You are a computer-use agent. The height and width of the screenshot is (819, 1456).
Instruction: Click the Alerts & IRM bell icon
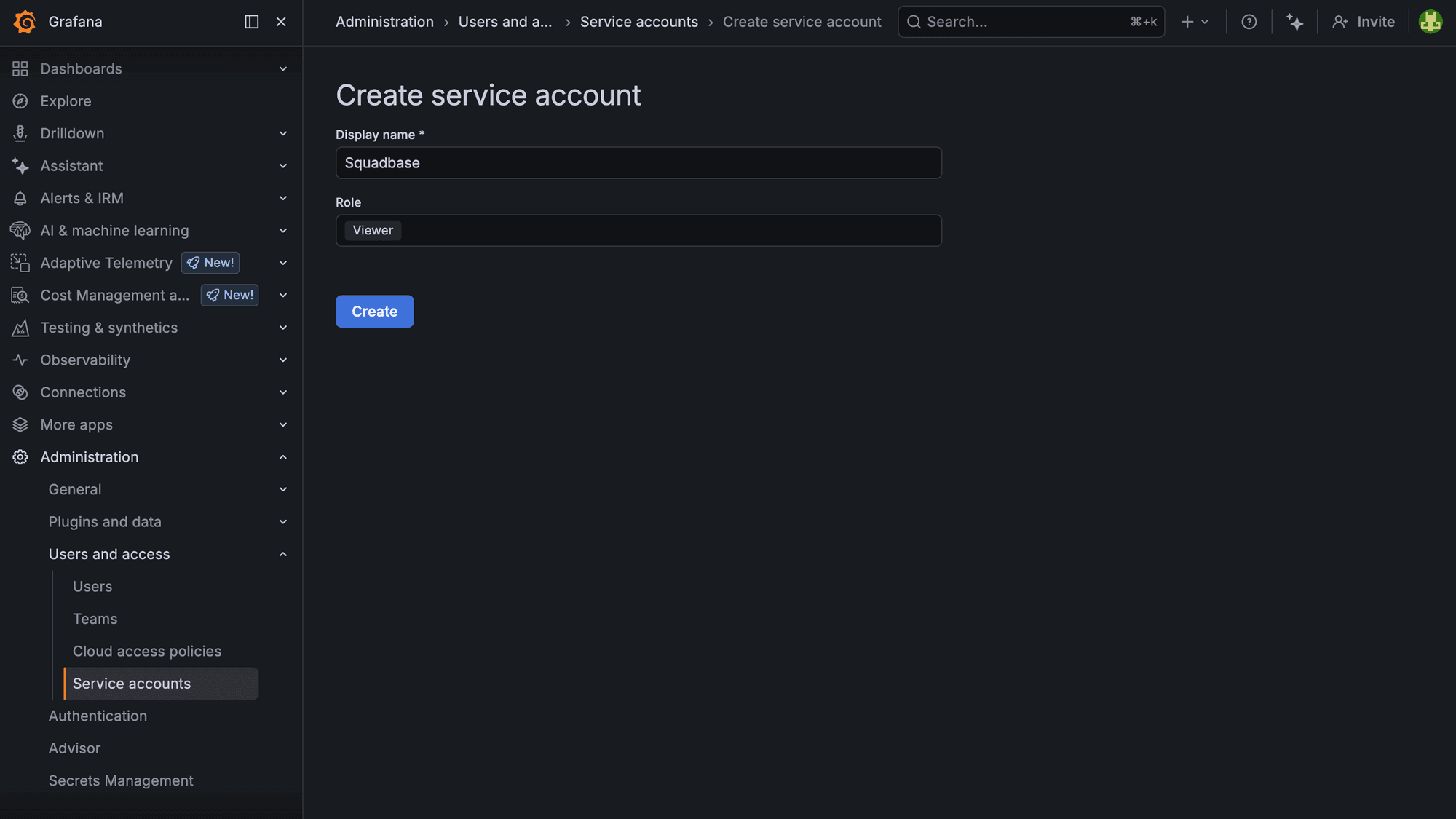(x=20, y=198)
